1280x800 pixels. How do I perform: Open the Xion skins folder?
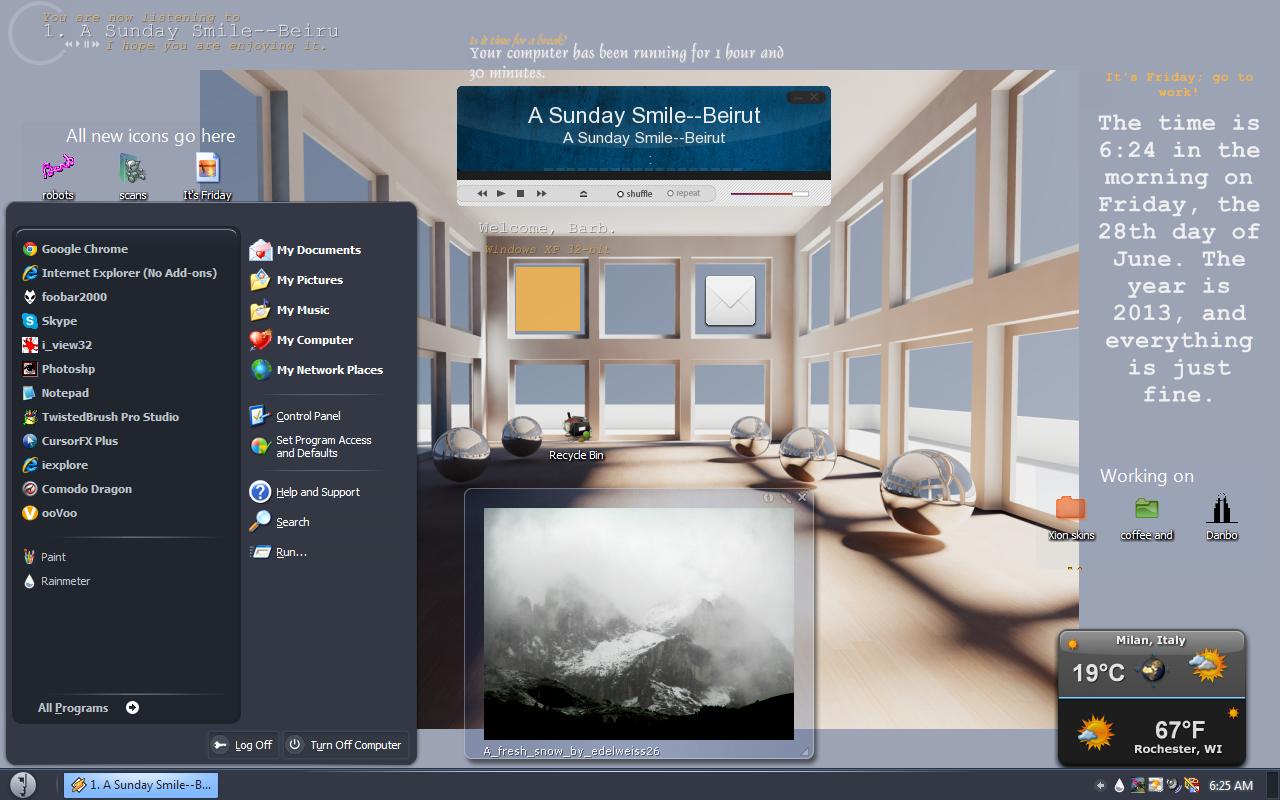(1071, 518)
